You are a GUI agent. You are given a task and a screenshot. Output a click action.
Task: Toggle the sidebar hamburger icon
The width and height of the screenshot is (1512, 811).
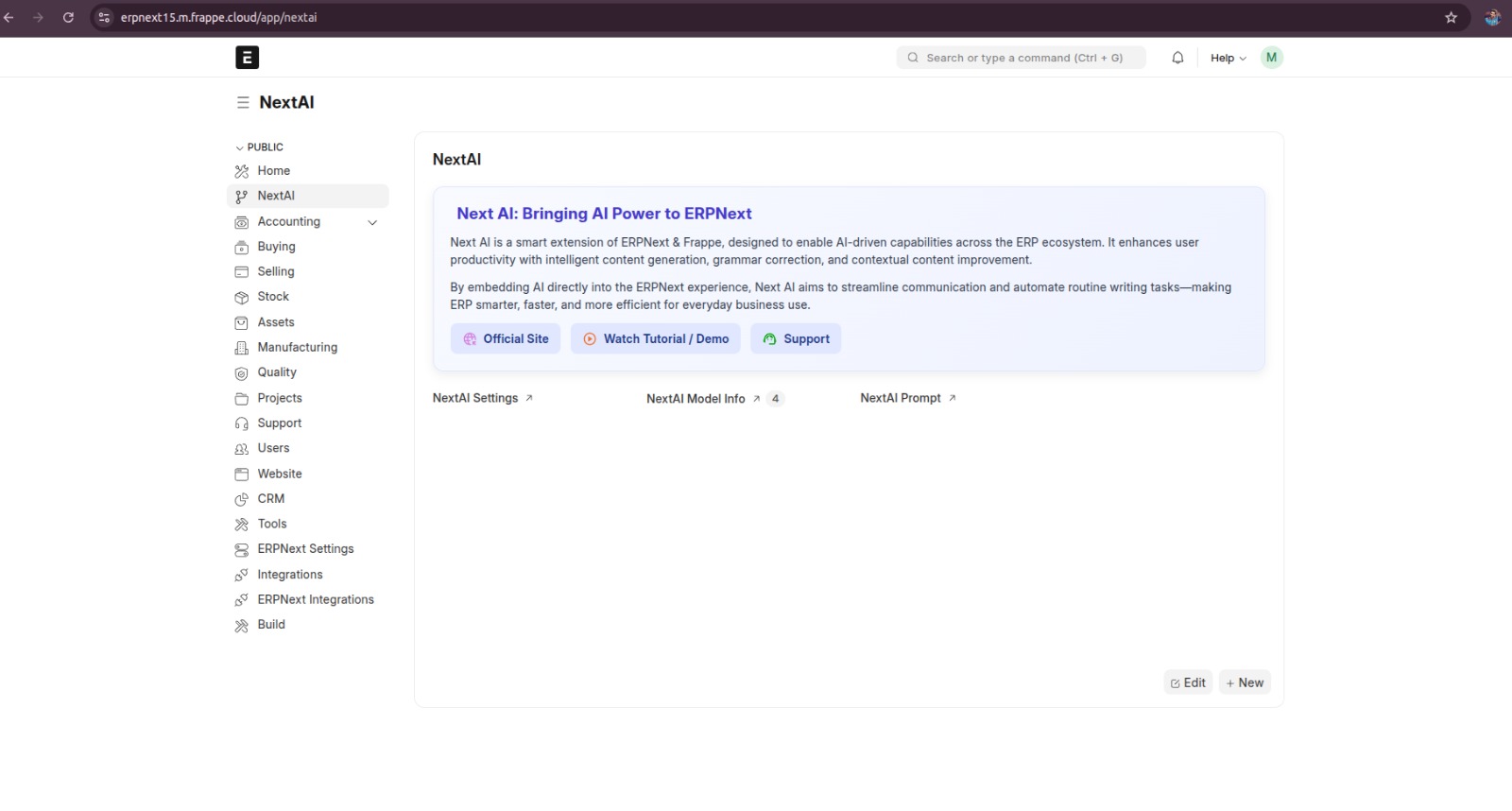tap(243, 103)
